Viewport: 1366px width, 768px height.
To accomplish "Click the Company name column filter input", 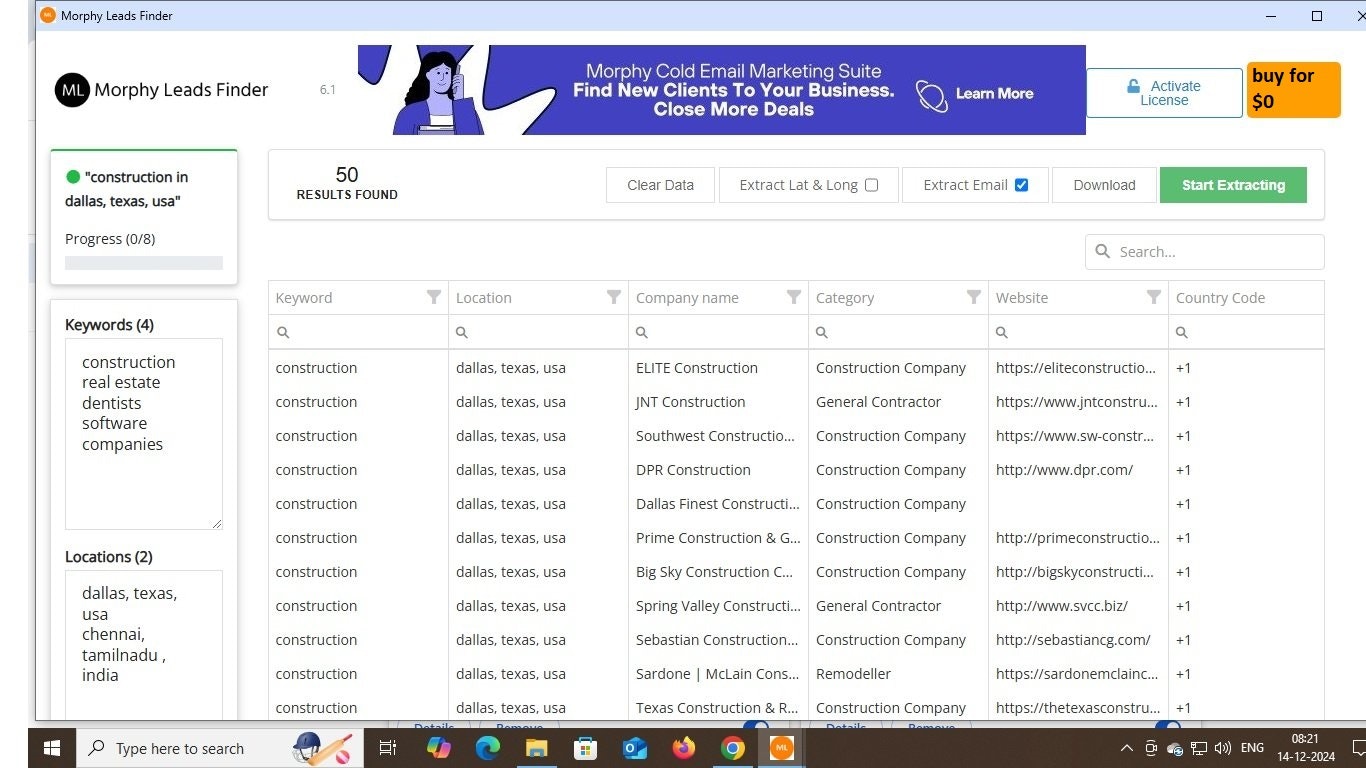I will [718, 332].
